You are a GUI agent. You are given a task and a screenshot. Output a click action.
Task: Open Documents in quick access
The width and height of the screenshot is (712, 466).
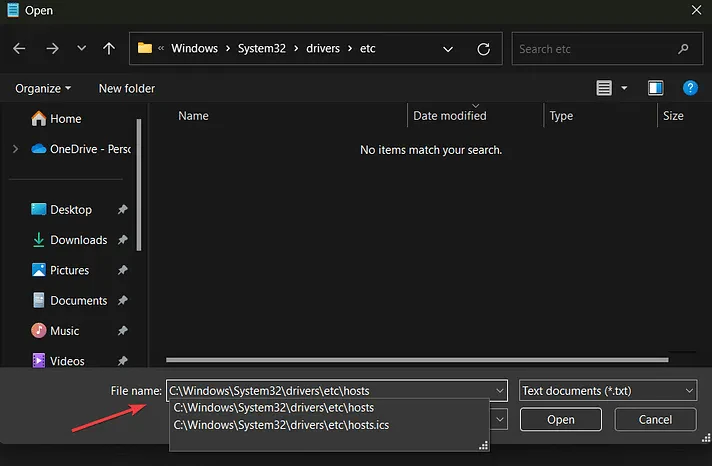(x=69, y=300)
